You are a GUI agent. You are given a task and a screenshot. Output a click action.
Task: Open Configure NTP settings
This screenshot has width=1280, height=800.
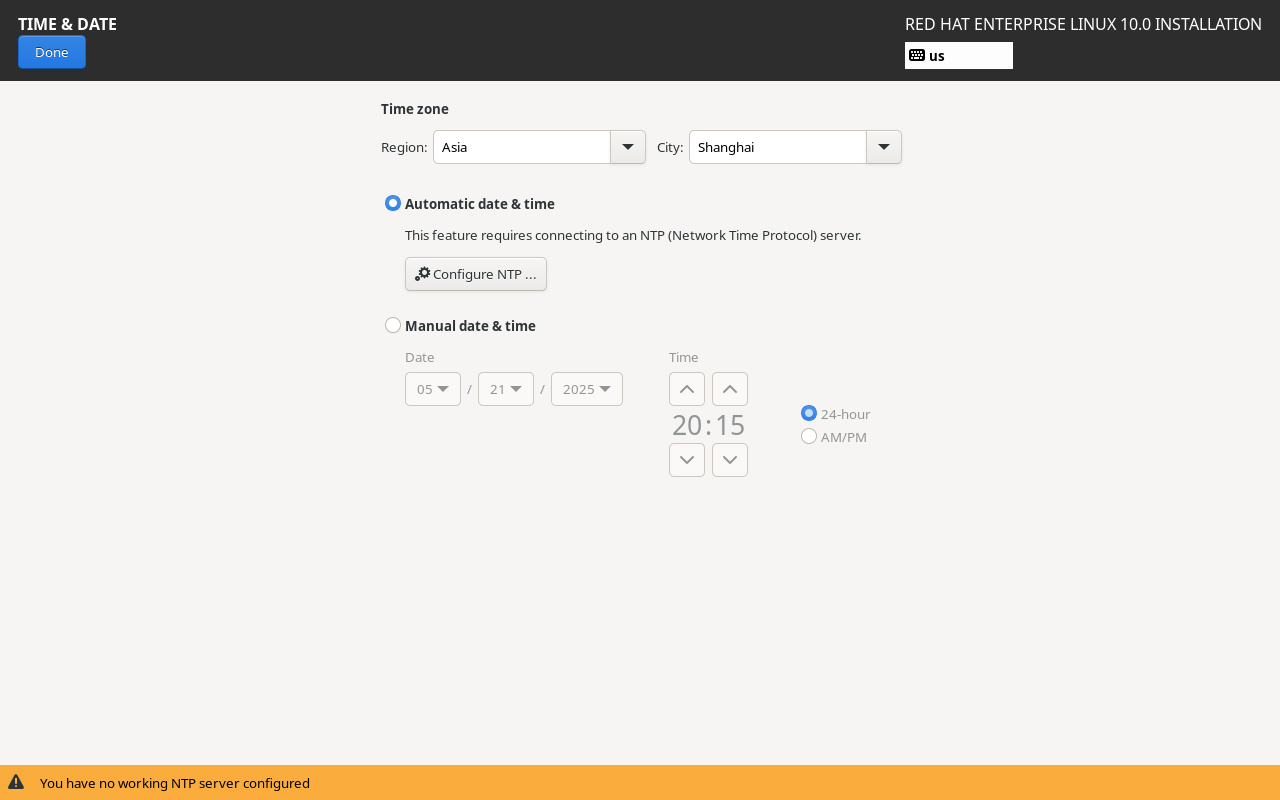click(476, 274)
